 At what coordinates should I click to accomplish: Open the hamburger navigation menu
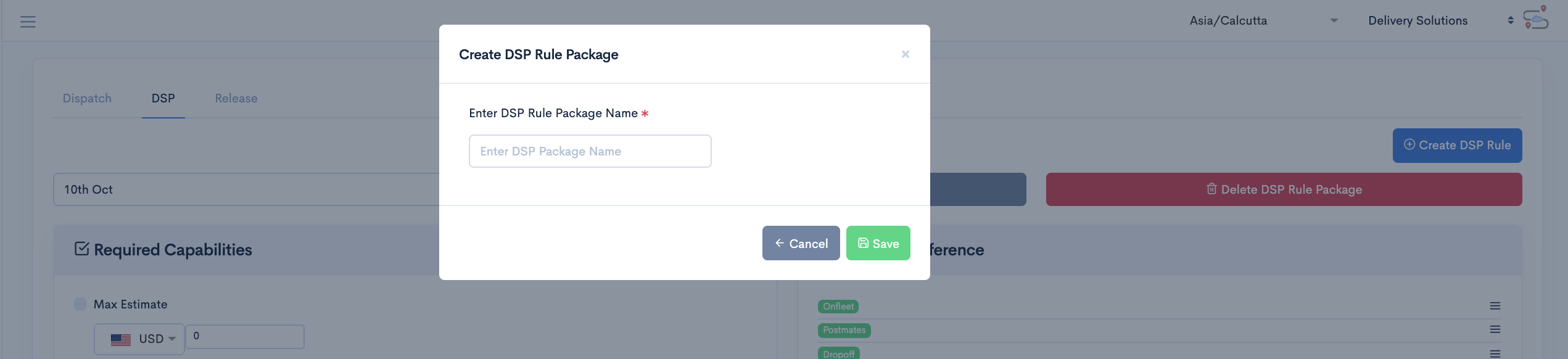[28, 22]
